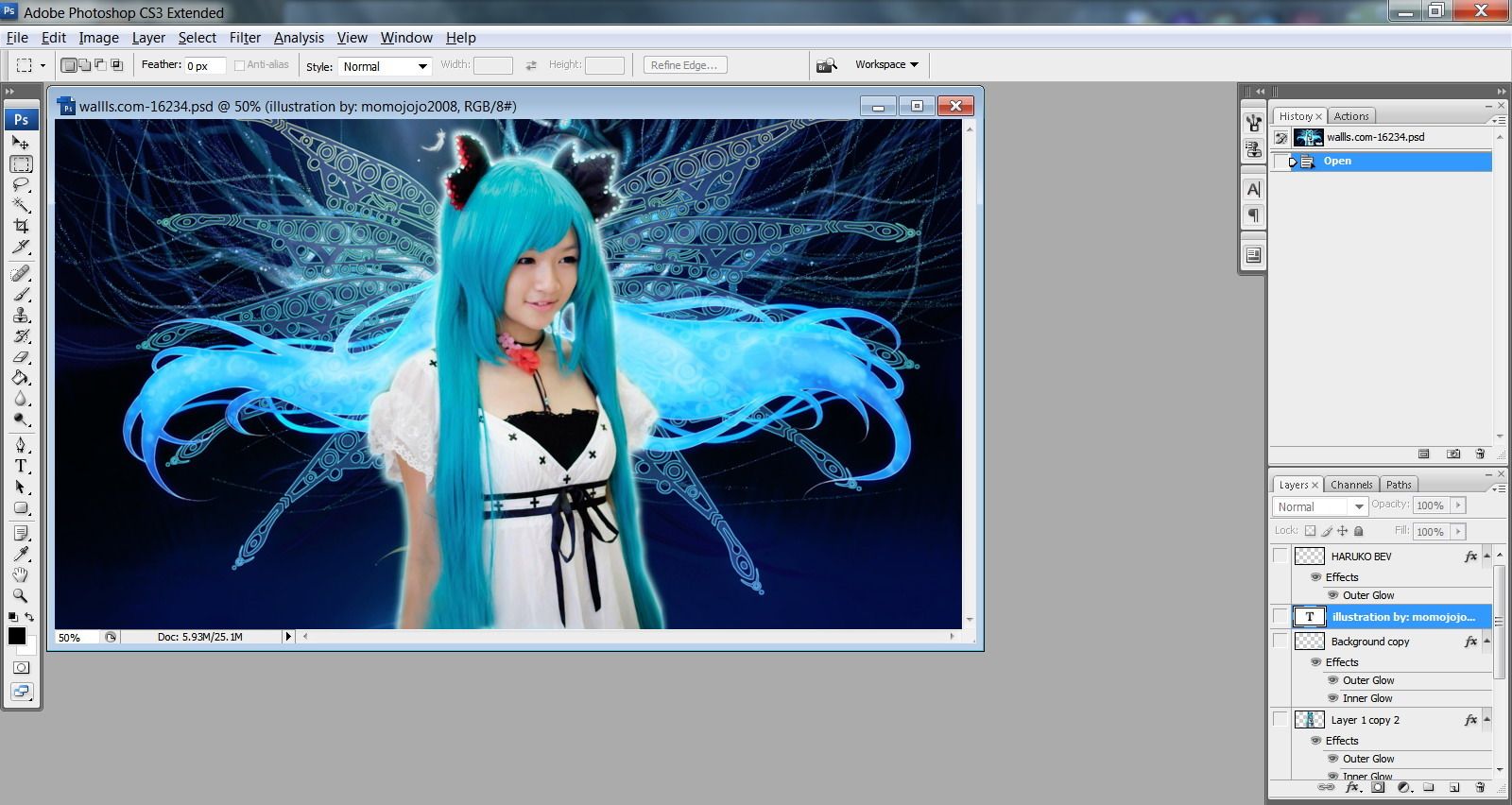Select the Rectangular Marquee tool in toolbox
This screenshot has height=805, width=1512.
[21, 164]
